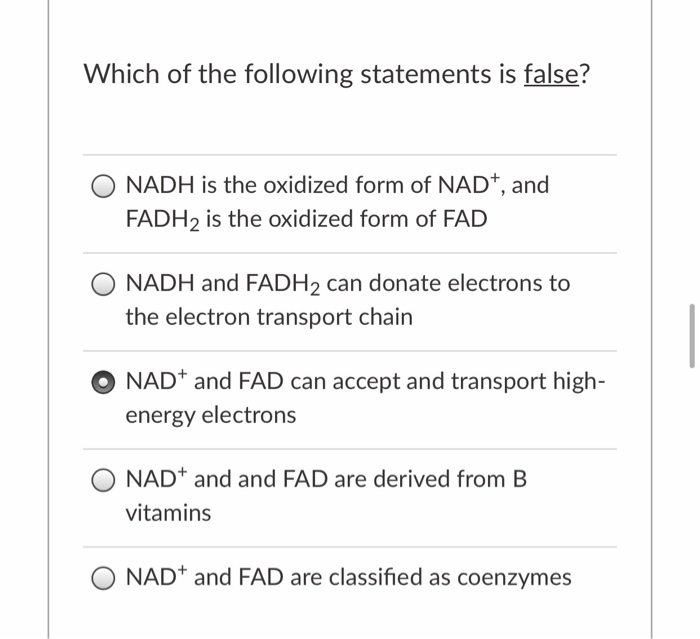Click the selected radio button for 'accept and transport high-energy electrons'

[103, 383]
